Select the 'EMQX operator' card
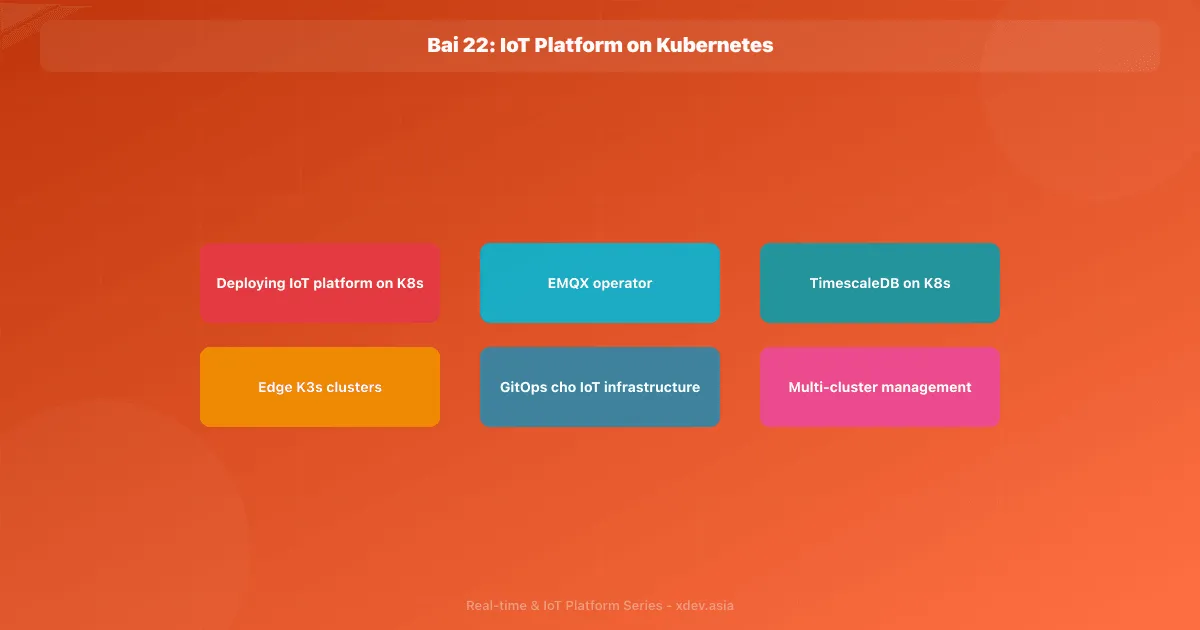This screenshot has height=630, width=1200. (600, 283)
